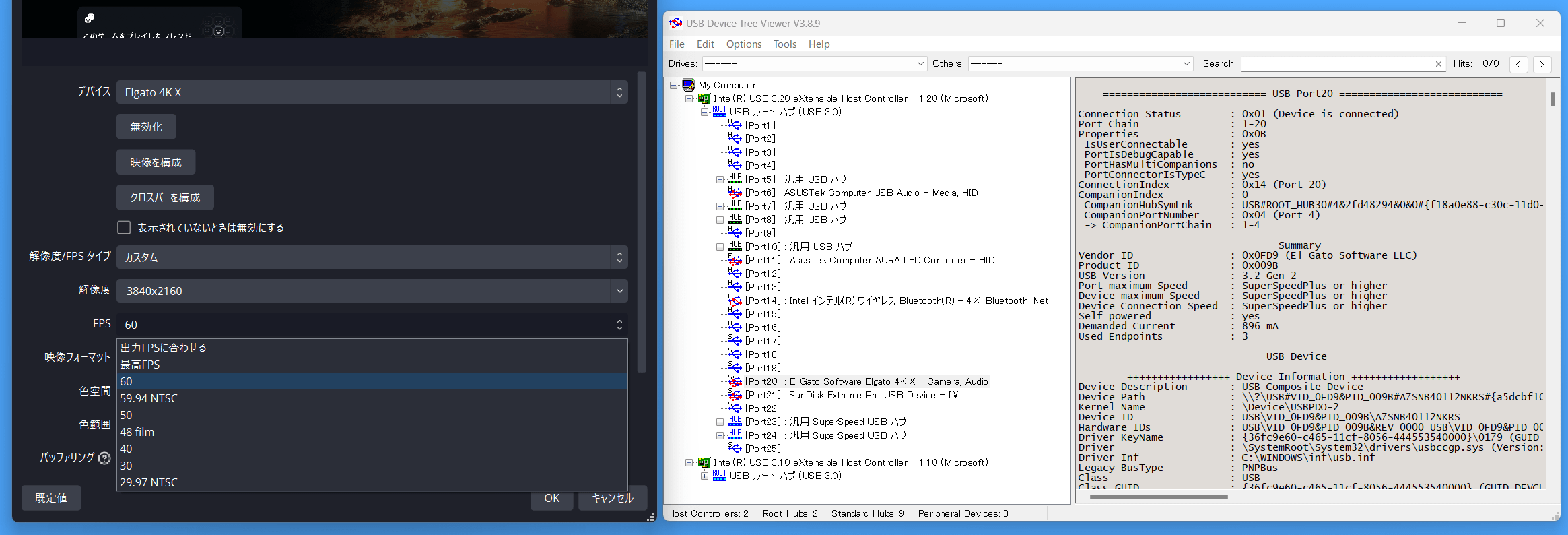Click the 既定値 defaults button

point(51,498)
